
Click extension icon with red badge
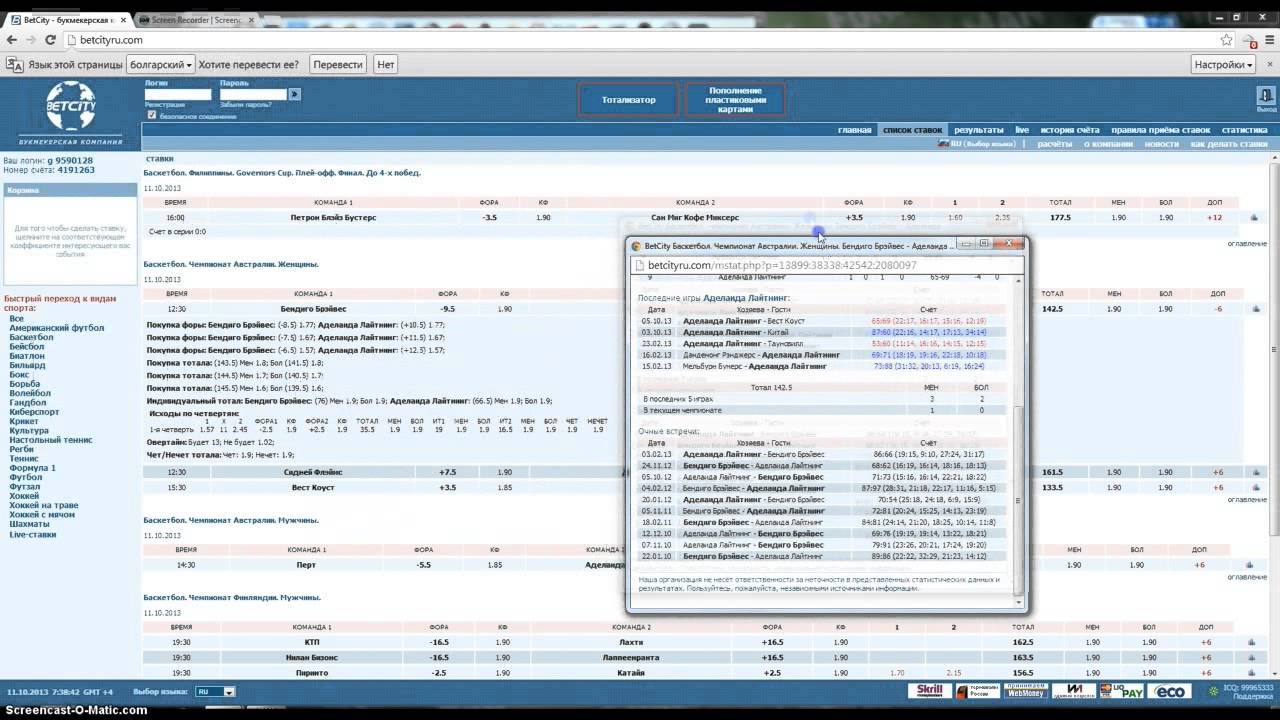click(1250, 40)
